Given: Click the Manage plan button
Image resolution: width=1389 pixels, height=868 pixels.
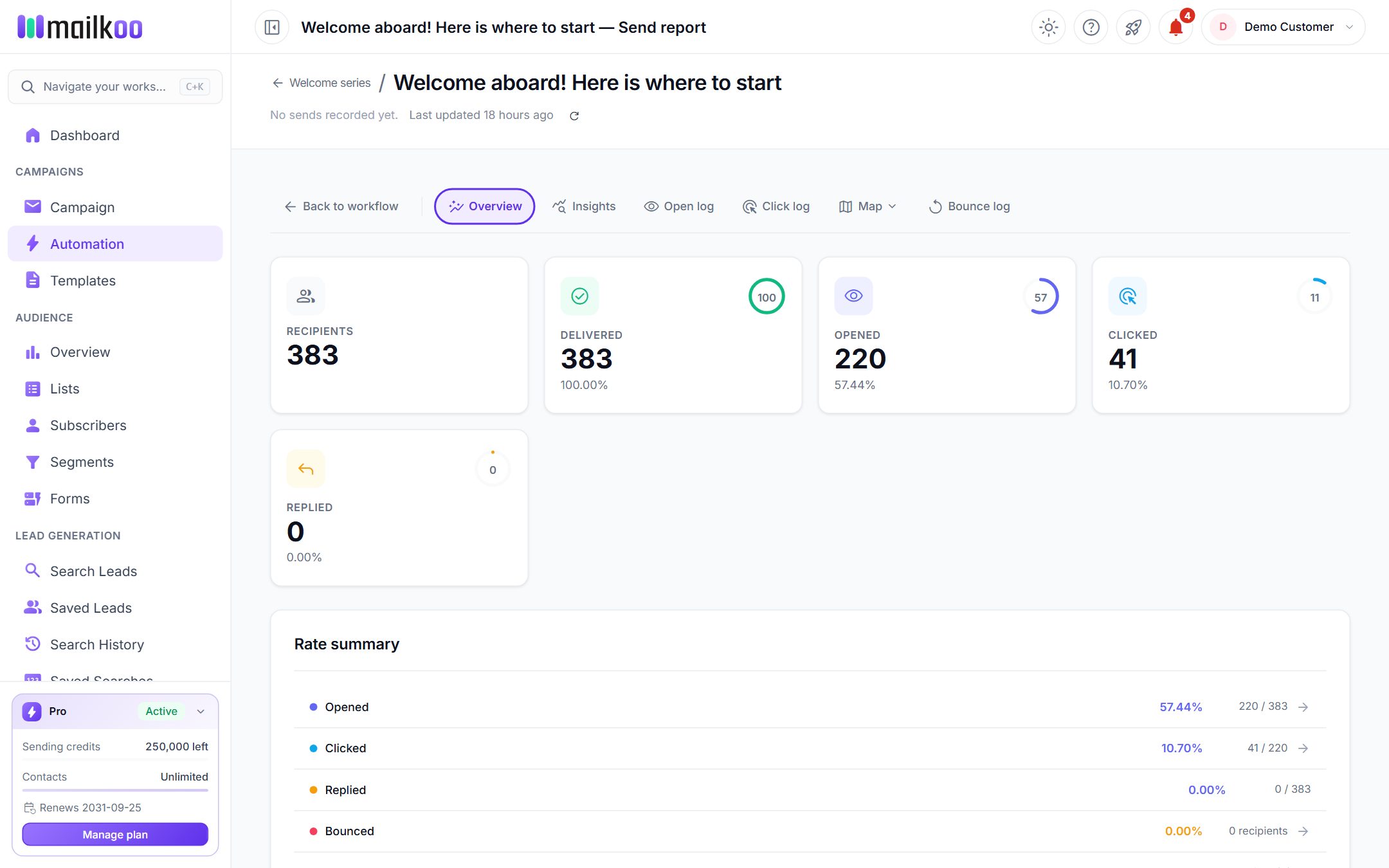Looking at the screenshot, I should click(x=115, y=835).
